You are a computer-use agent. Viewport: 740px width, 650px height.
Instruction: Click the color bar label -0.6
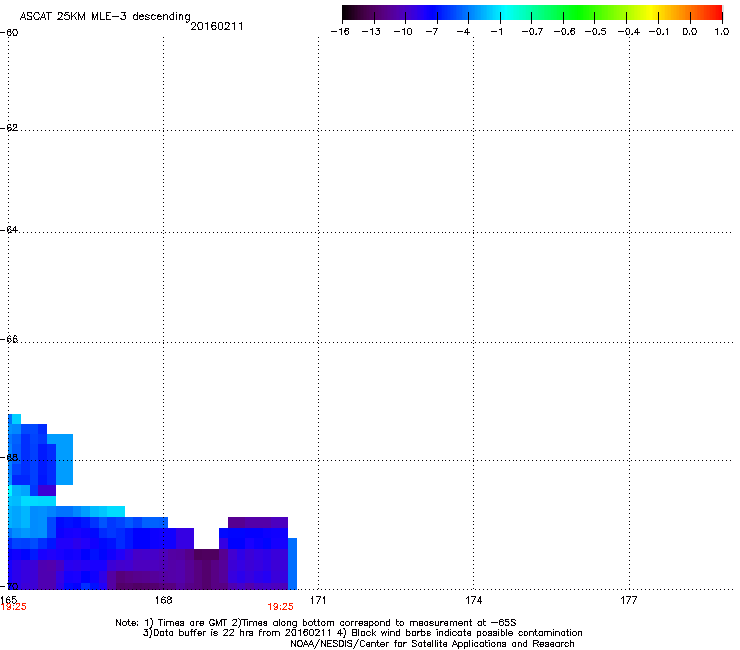(x=564, y=32)
